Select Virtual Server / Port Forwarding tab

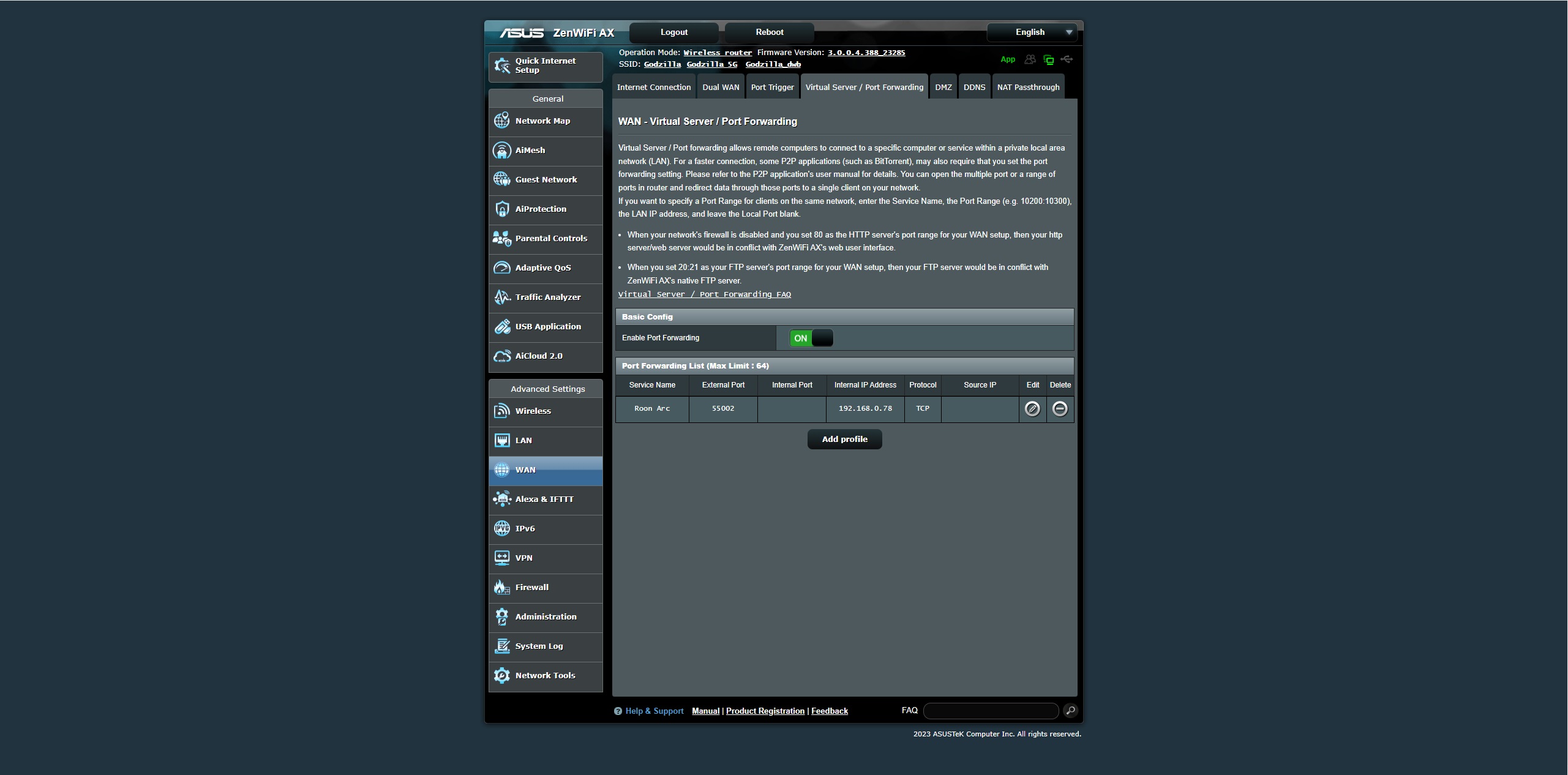864,87
